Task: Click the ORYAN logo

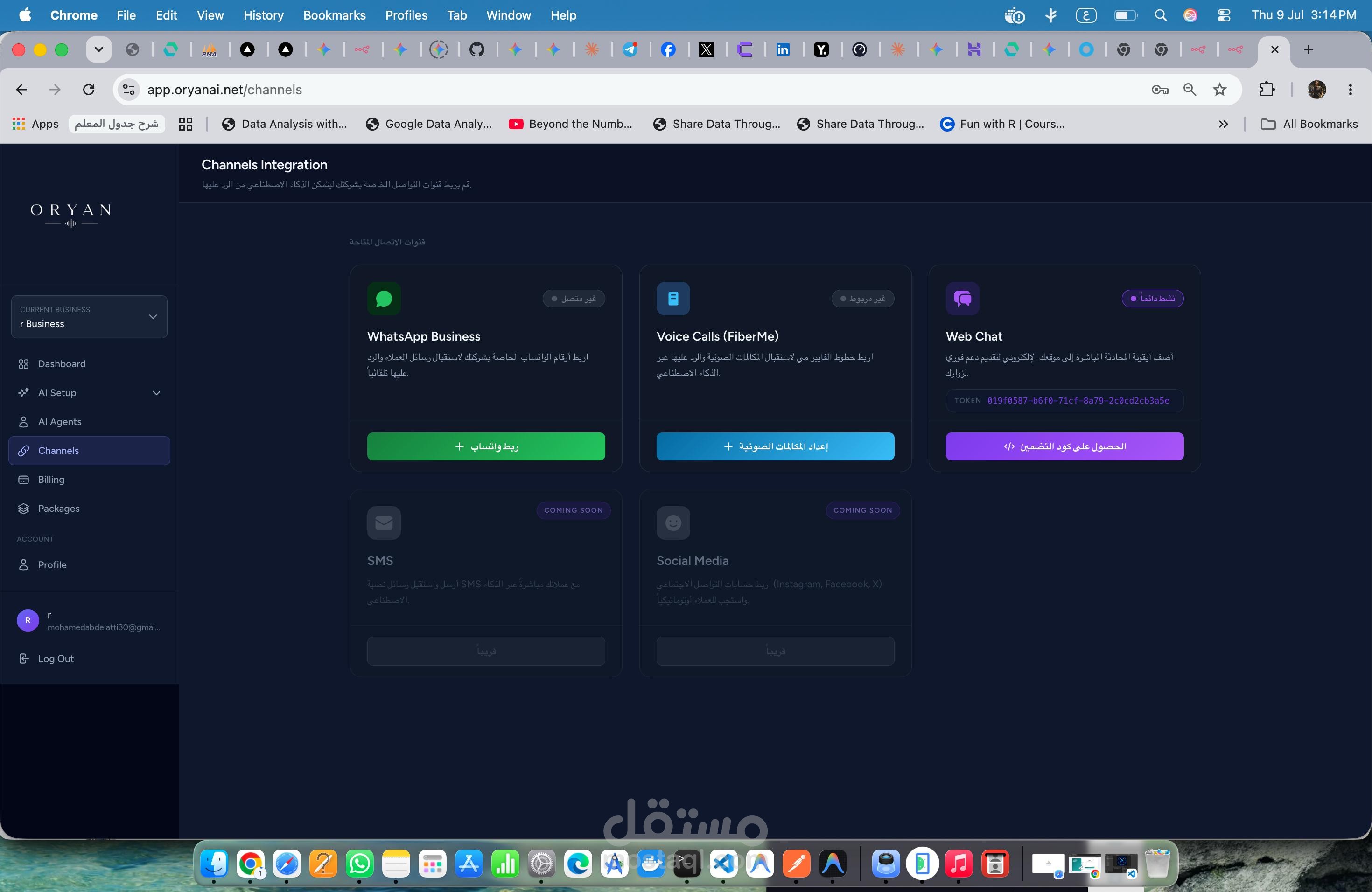Action: point(71,215)
